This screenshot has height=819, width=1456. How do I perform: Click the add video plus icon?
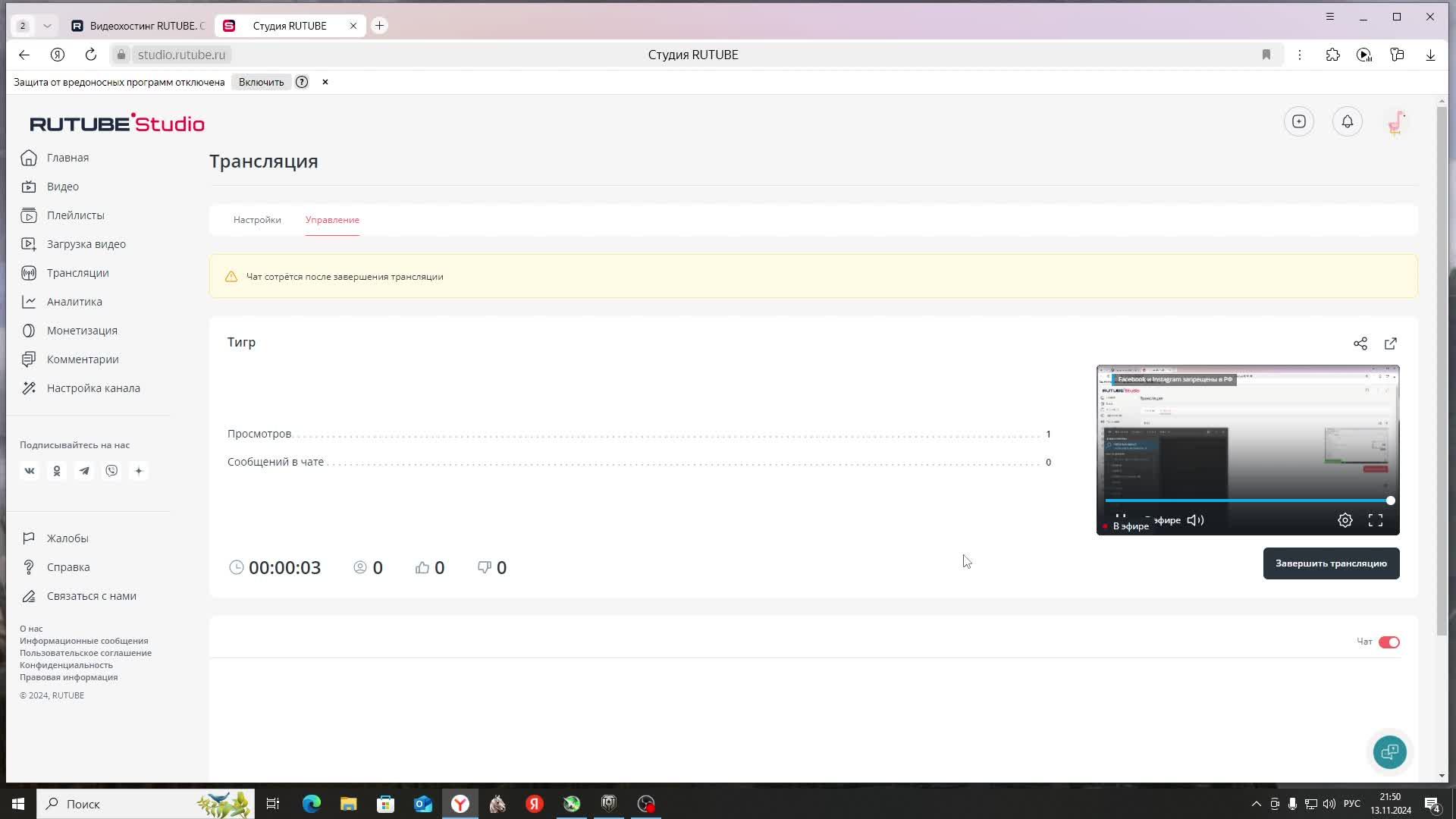coord(1299,122)
